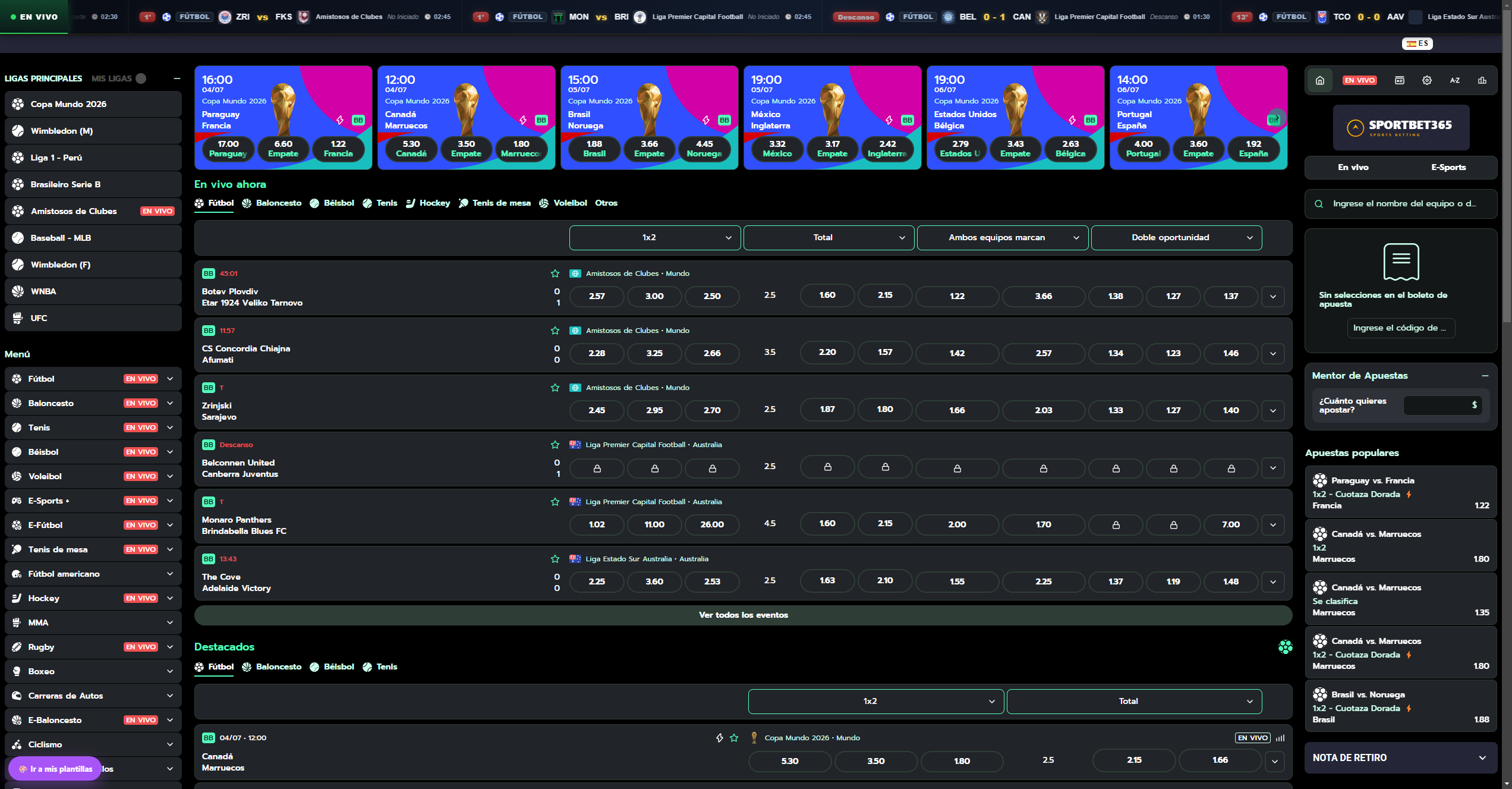
Task: Open settings gear in right panel
Action: (x=1427, y=80)
